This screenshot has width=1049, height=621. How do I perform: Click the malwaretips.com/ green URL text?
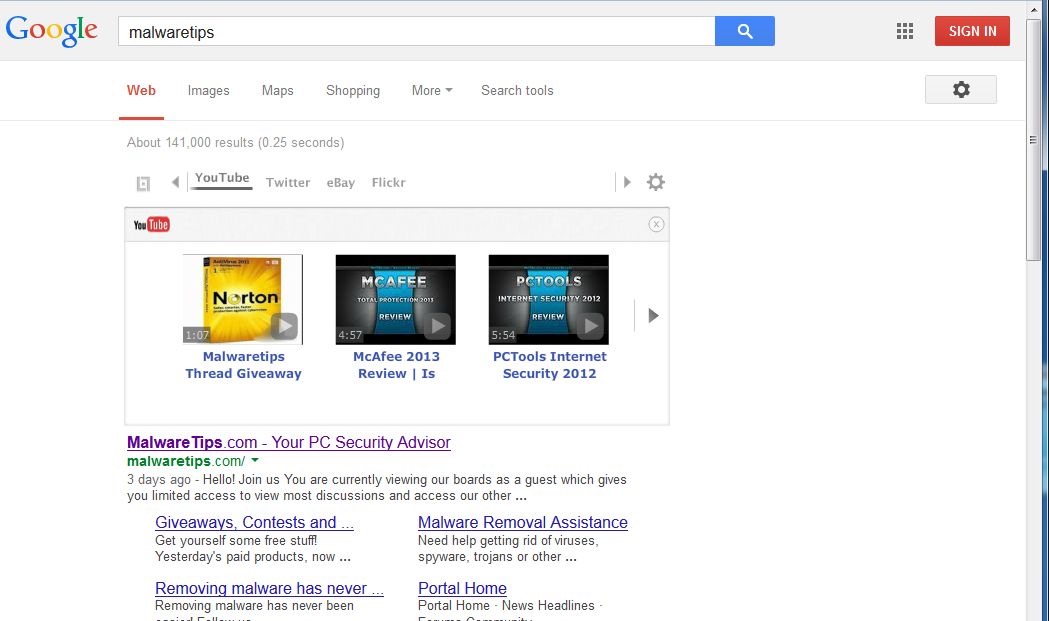tap(186, 461)
